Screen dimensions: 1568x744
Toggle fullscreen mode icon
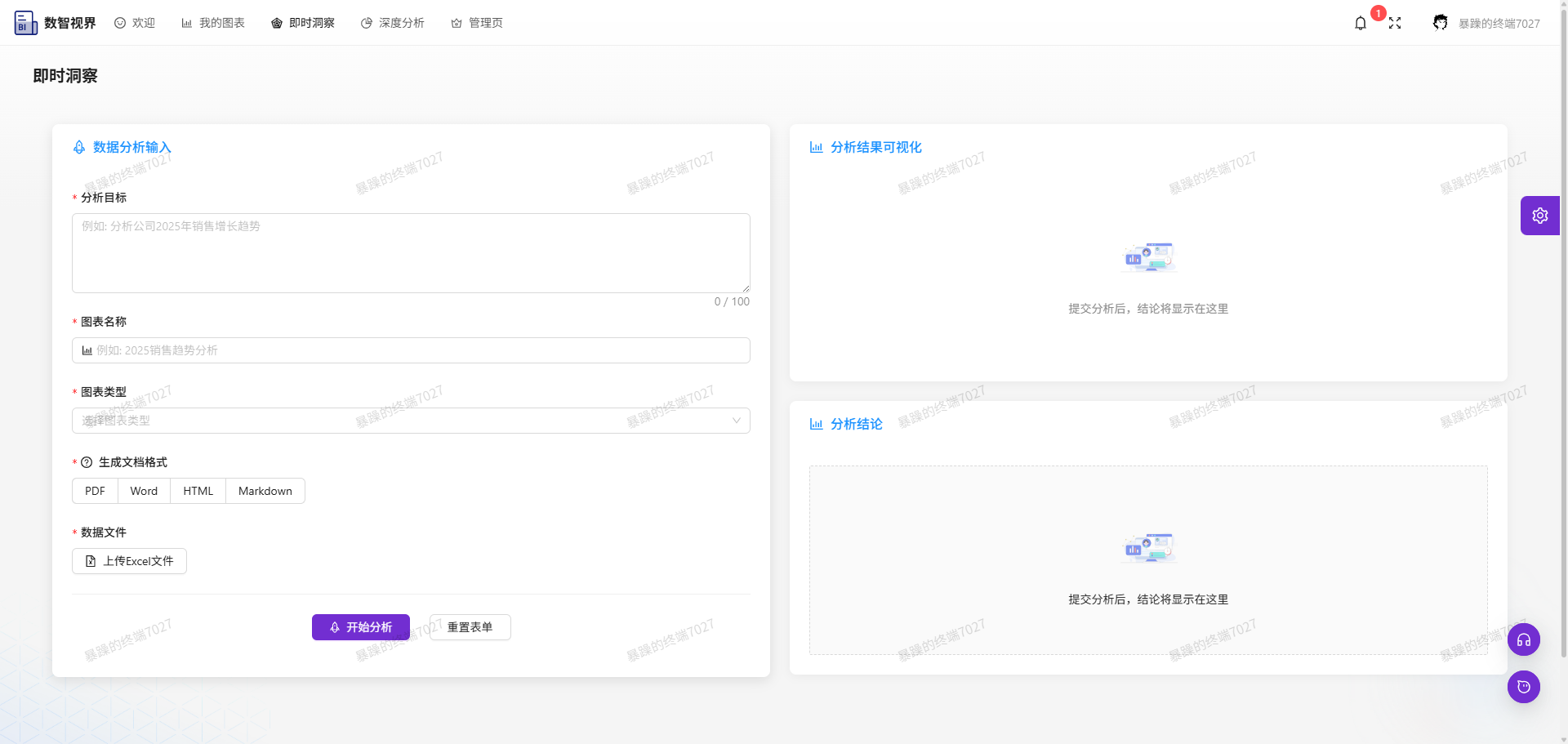(1395, 24)
